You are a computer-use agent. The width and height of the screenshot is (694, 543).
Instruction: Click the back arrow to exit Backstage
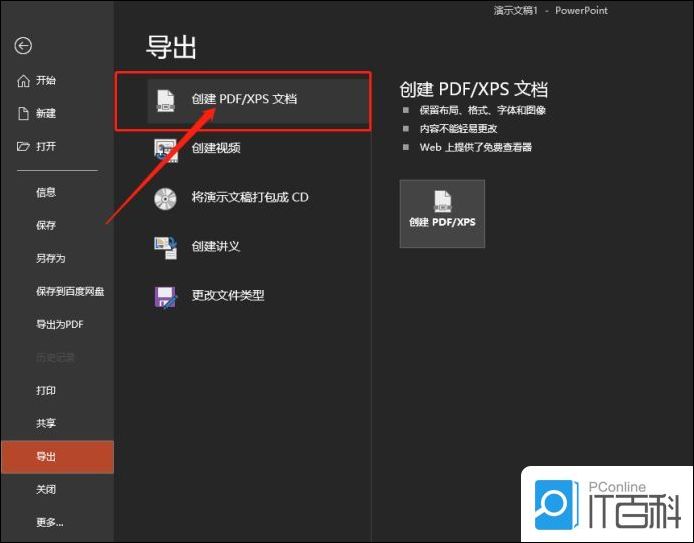tap(23, 46)
